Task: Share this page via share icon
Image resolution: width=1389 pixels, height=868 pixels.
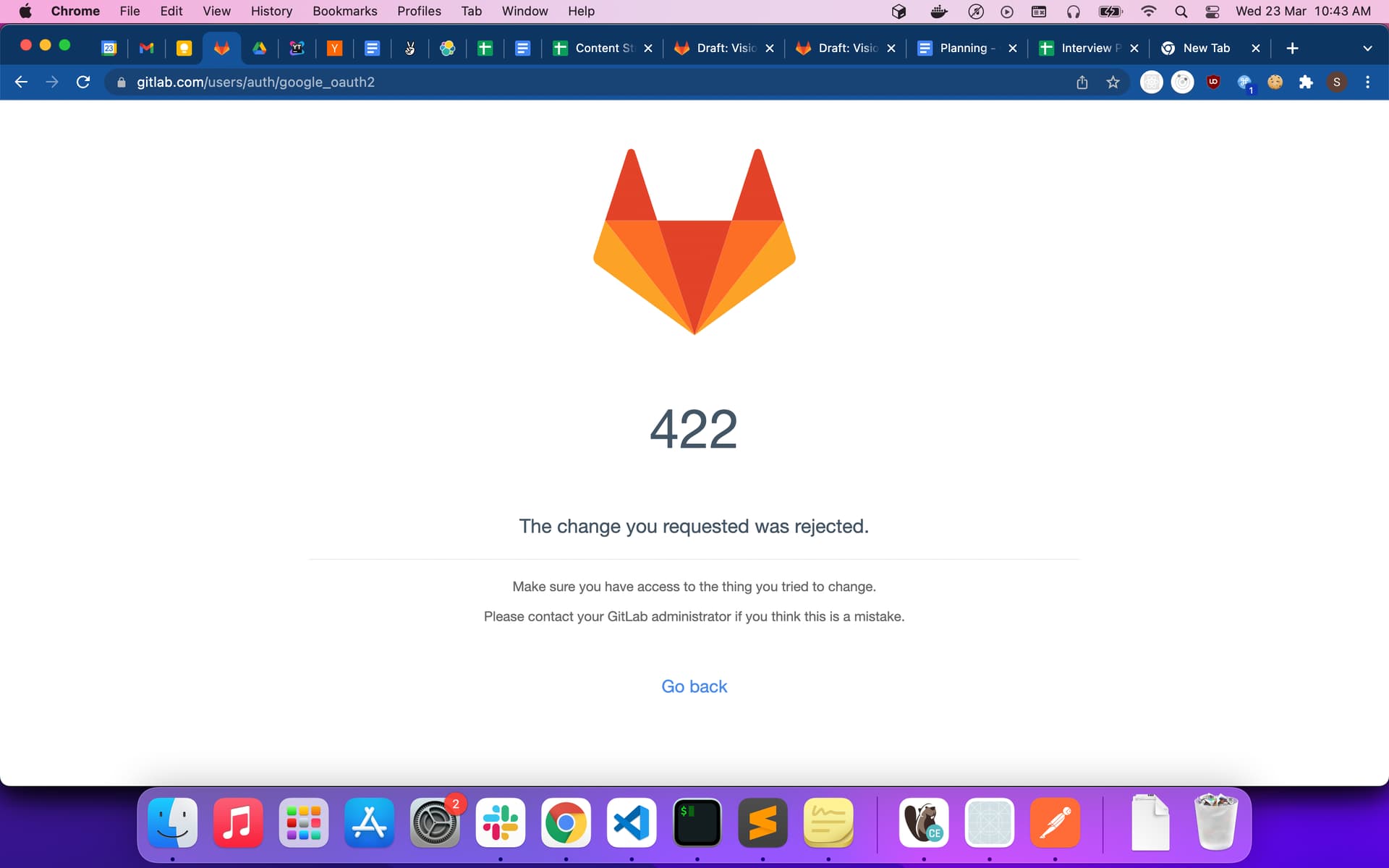Action: point(1082,82)
